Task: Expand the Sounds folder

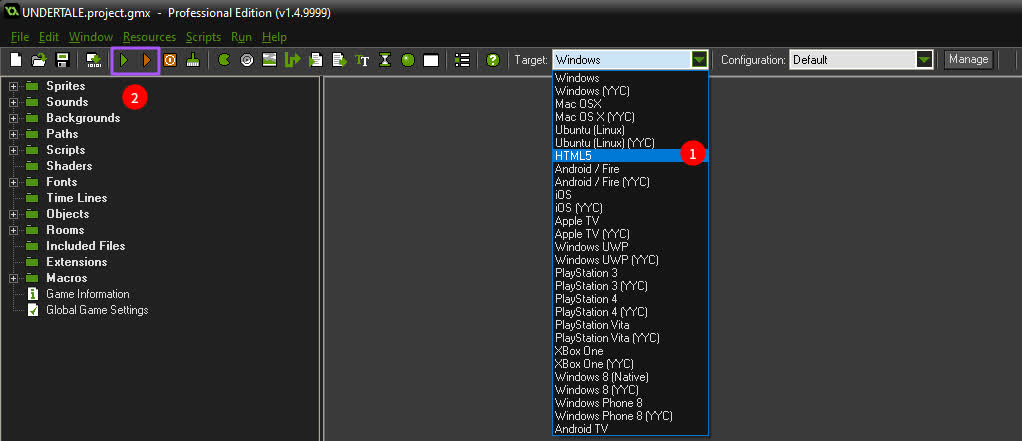Action: coord(13,102)
